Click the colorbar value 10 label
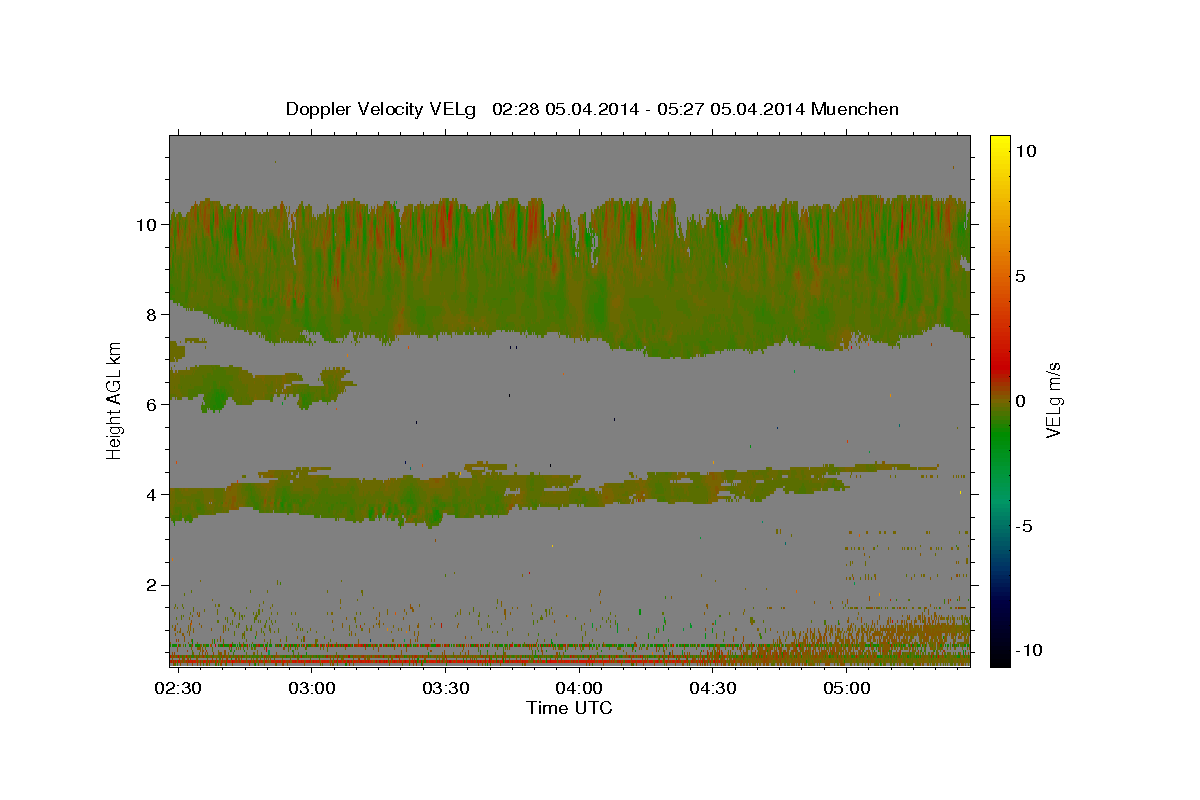The image size is (1200, 800). pyautogui.click(x=1025, y=151)
